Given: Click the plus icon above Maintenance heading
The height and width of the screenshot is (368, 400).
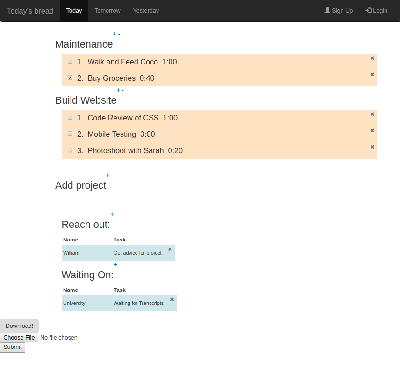Looking at the screenshot, I should (115, 34).
